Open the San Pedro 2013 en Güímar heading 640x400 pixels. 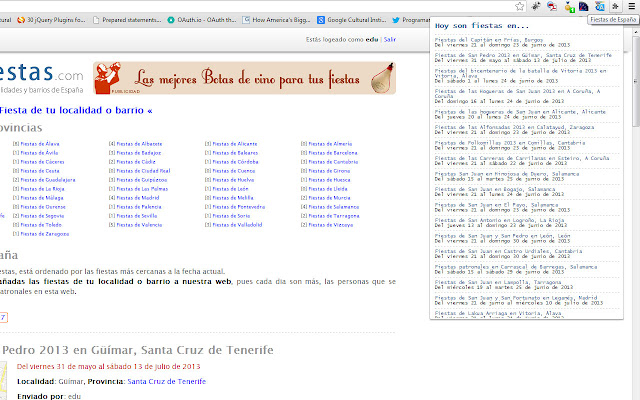pos(138,350)
